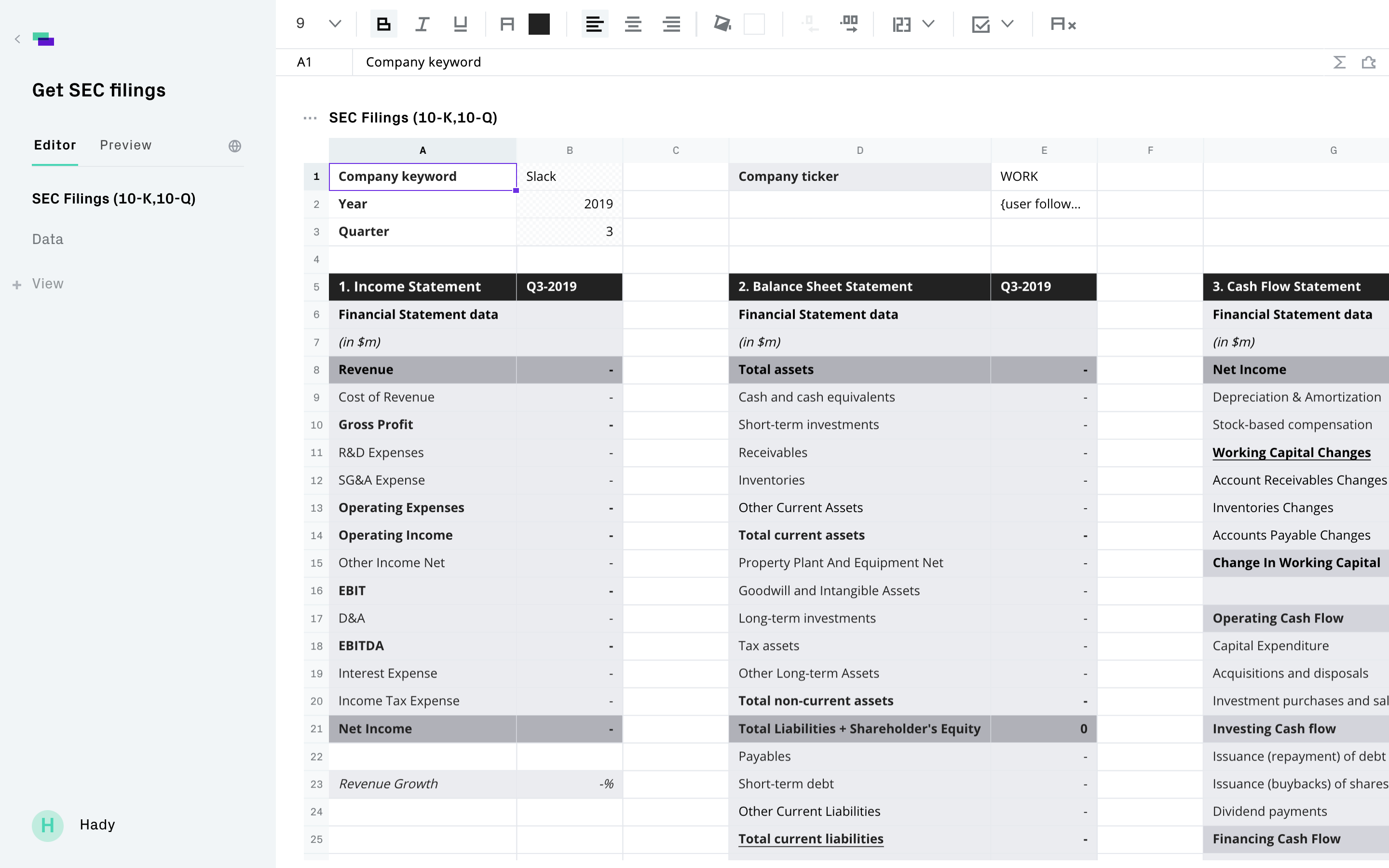Select the Operating Cash Flow cell
Image resolution: width=1389 pixels, height=868 pixels.
pyautogui.click(x=1296, y=618)
